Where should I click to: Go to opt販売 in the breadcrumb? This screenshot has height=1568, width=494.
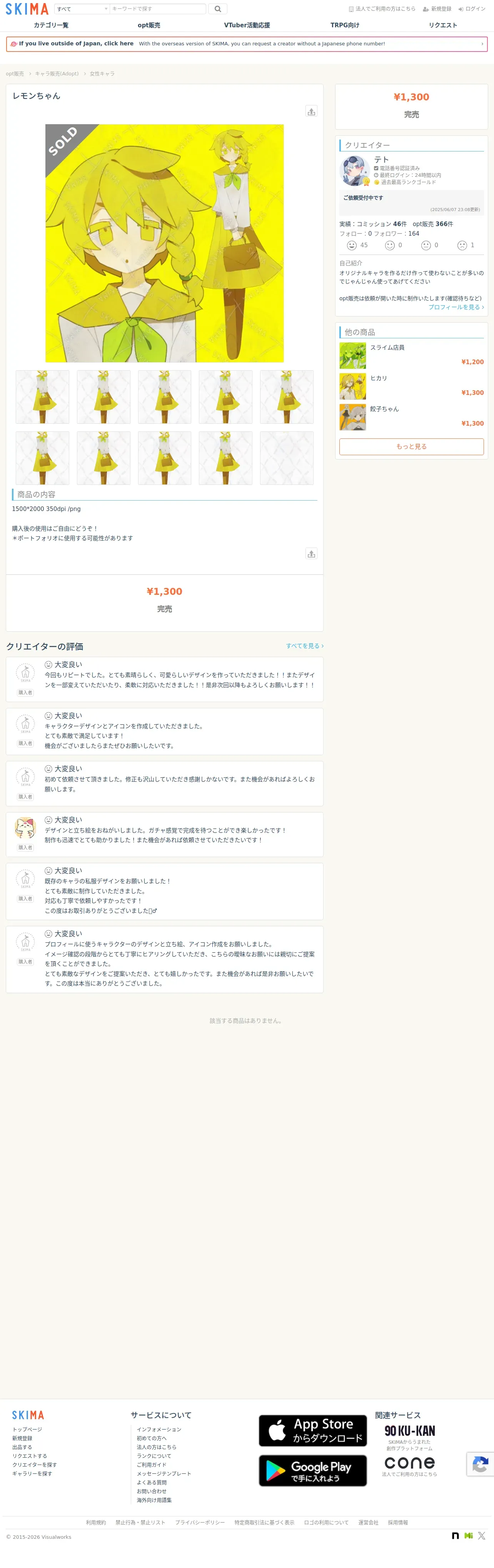pyautogui.click(x=15, y=74)
